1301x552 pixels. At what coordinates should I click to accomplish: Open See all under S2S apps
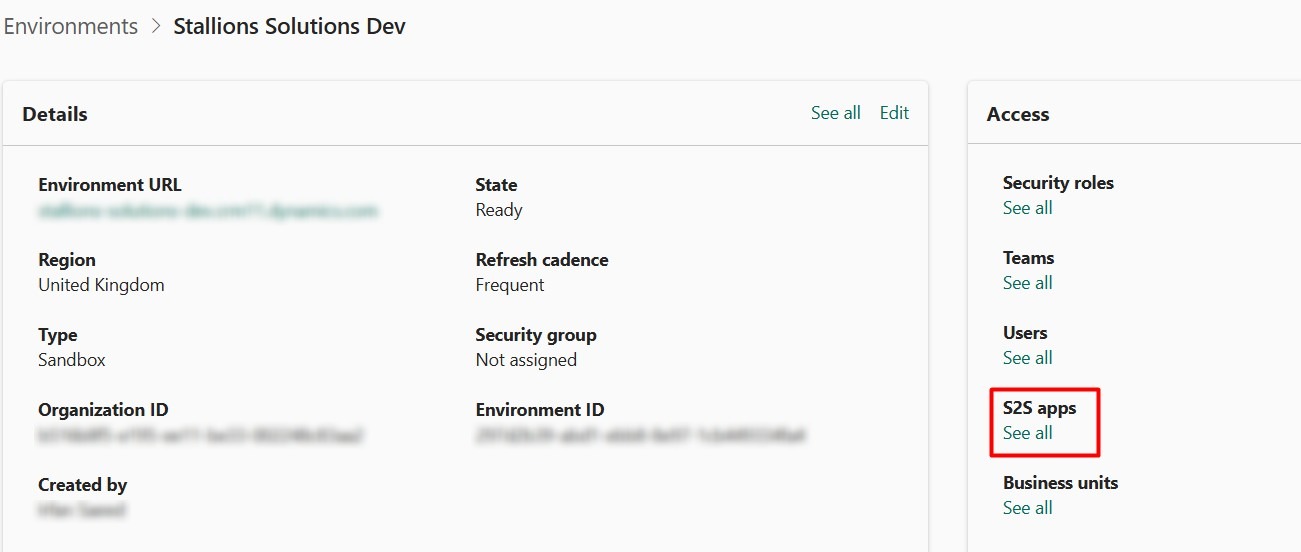[1027, 433]
